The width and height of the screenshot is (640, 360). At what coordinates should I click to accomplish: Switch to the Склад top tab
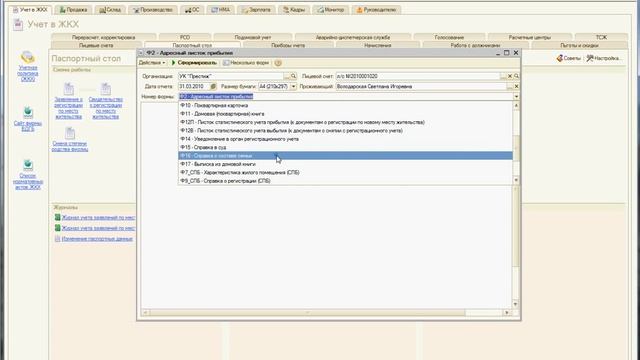point(110,10)
